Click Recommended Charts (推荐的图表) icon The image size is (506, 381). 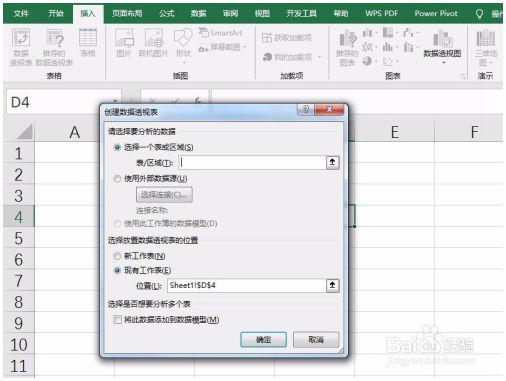(347, 48)
